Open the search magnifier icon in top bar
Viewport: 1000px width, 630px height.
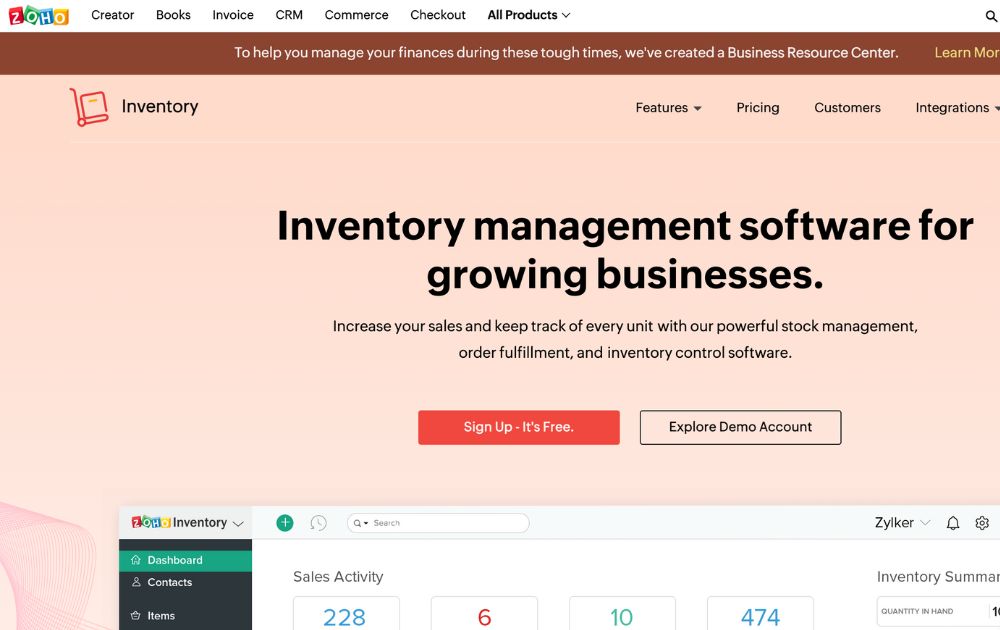point(992,16)
